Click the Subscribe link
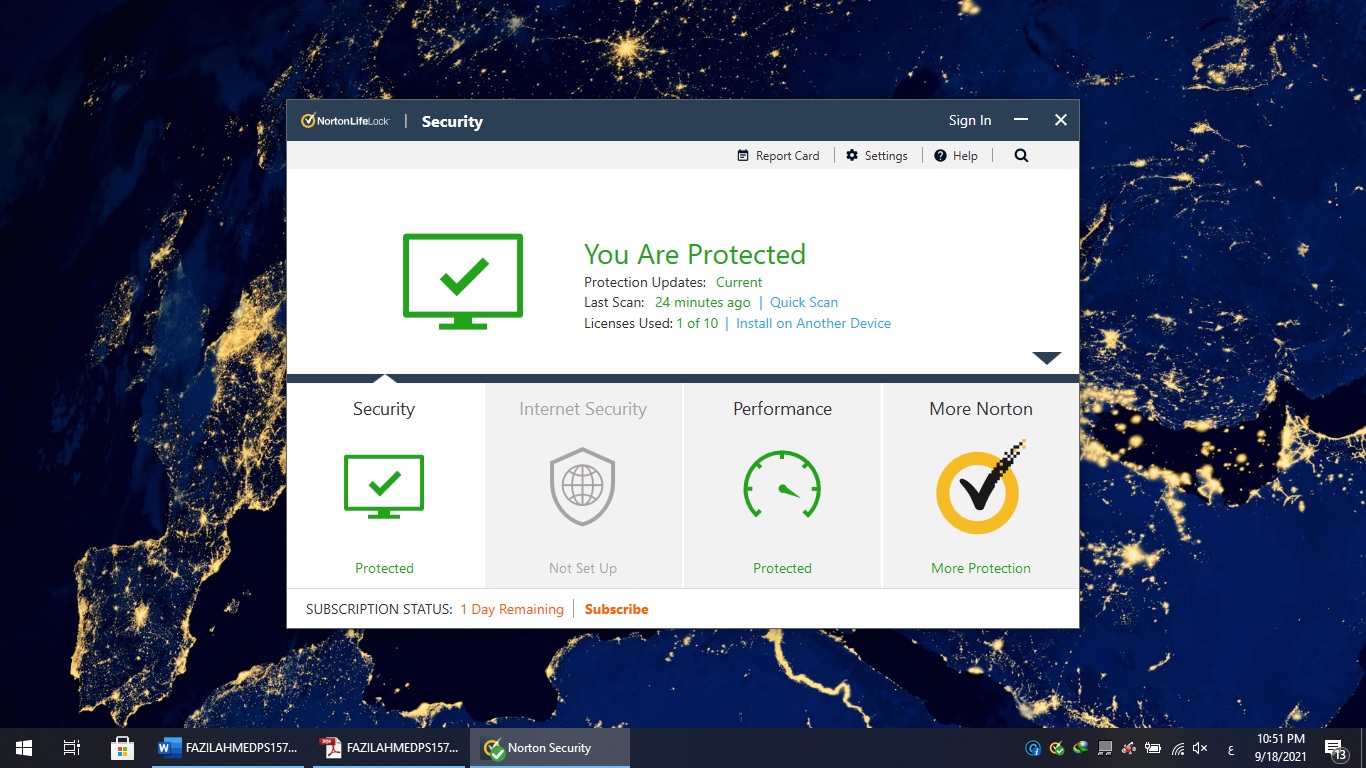The image size is (1366, 768). 616,609
